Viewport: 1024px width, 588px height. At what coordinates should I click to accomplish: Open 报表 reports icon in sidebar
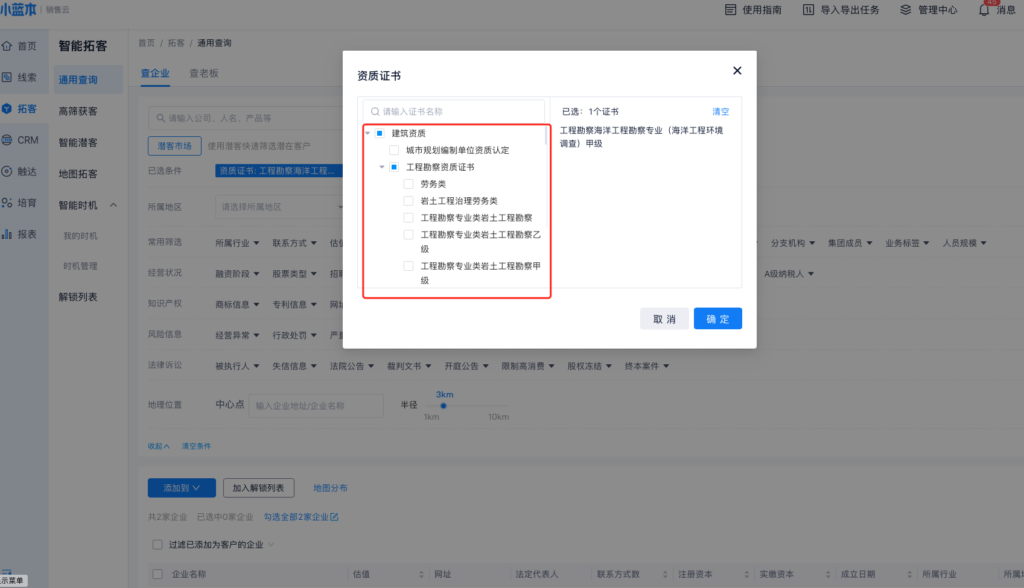click(x=8, y=234)
